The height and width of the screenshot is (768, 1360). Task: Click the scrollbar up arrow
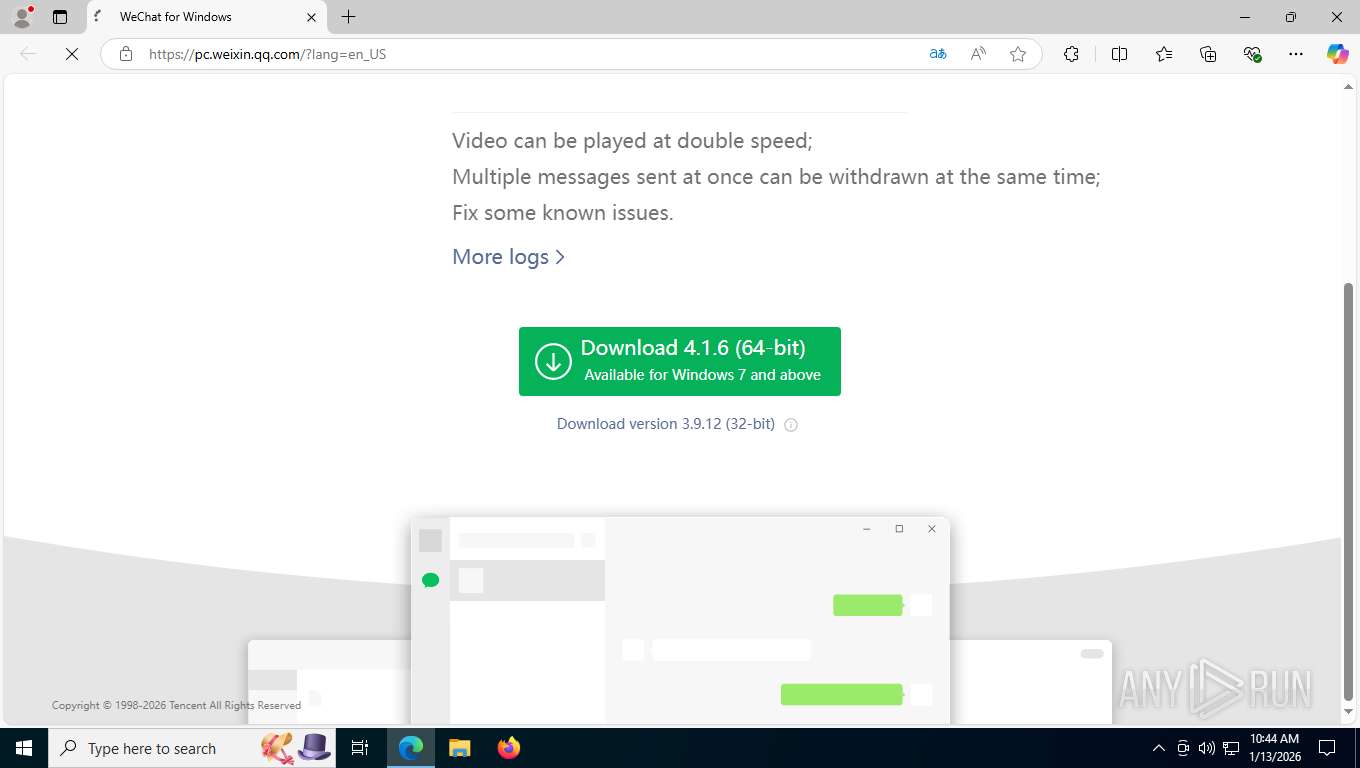pos(1348,86)
